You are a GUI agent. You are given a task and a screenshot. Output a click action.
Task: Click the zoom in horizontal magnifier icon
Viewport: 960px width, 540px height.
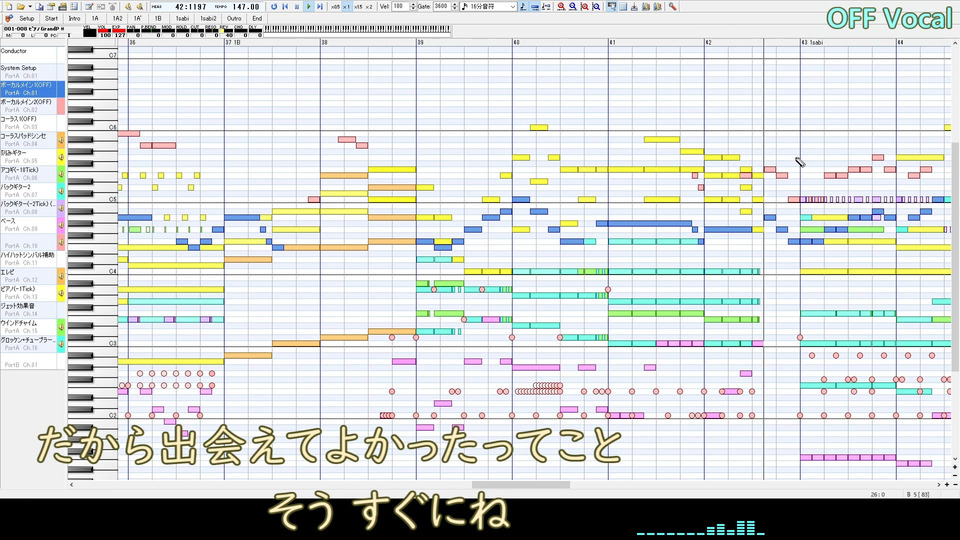561,7
